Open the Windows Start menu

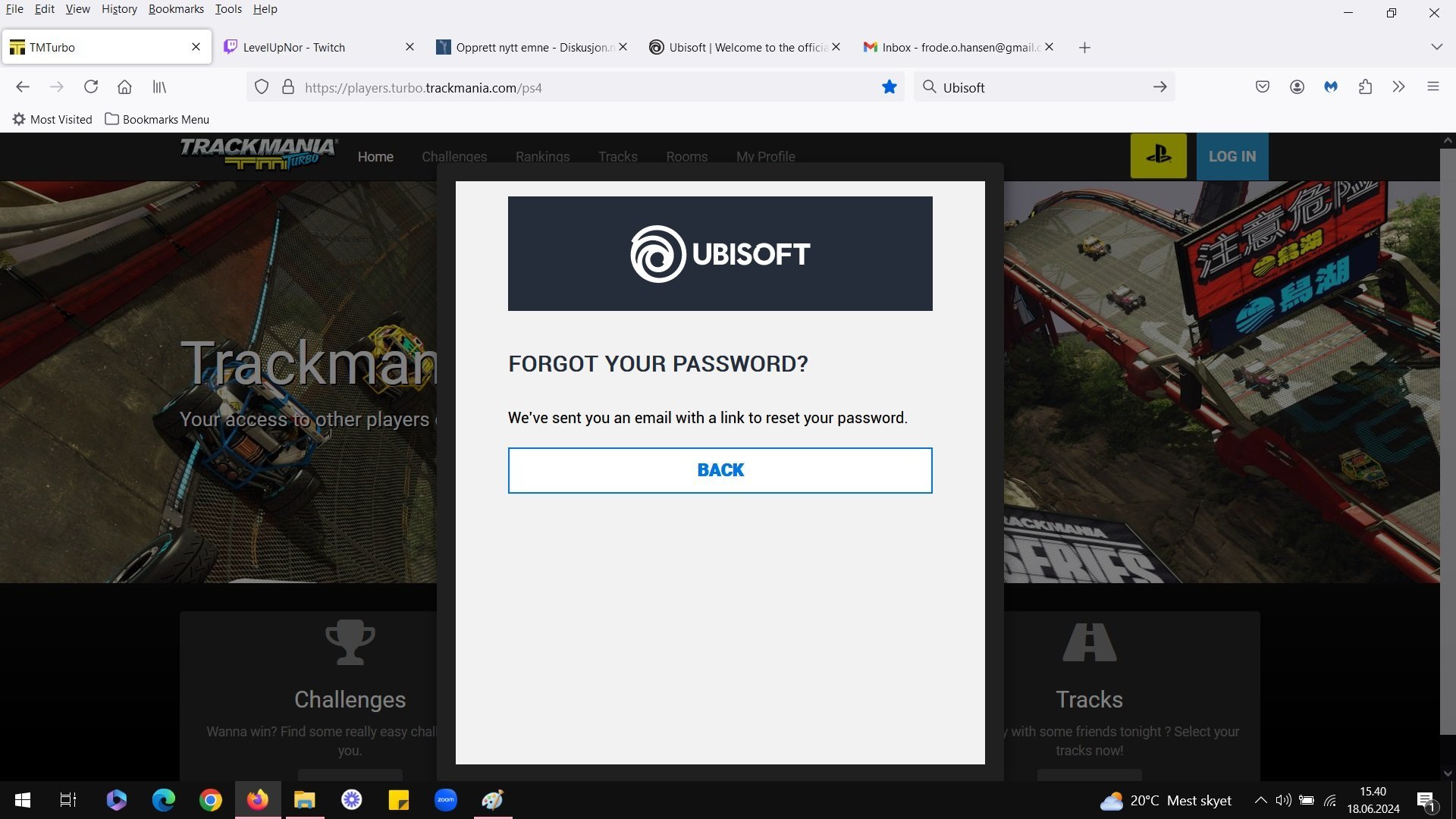(23, 800)
